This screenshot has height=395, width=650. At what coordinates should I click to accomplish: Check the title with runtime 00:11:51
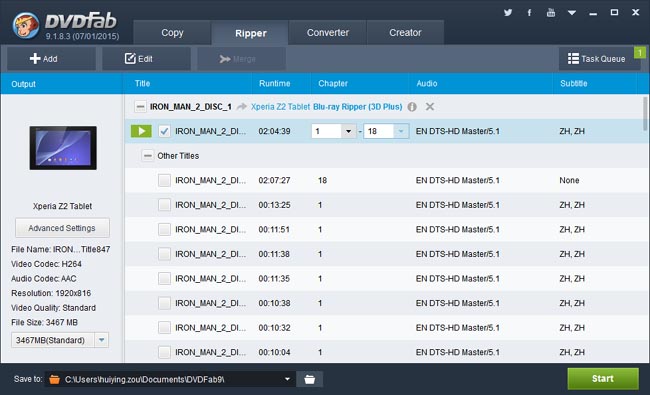(x=164, y=229)
